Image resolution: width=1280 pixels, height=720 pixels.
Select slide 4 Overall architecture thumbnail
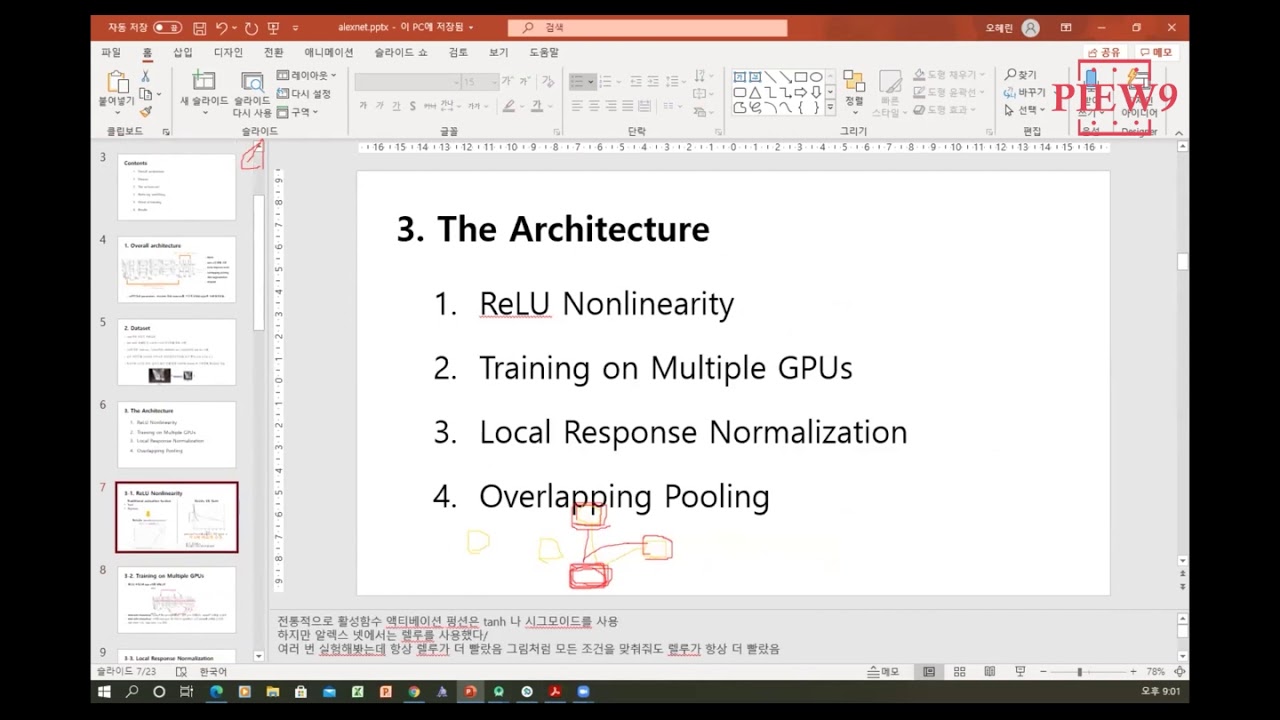click(x=177, y=269)
